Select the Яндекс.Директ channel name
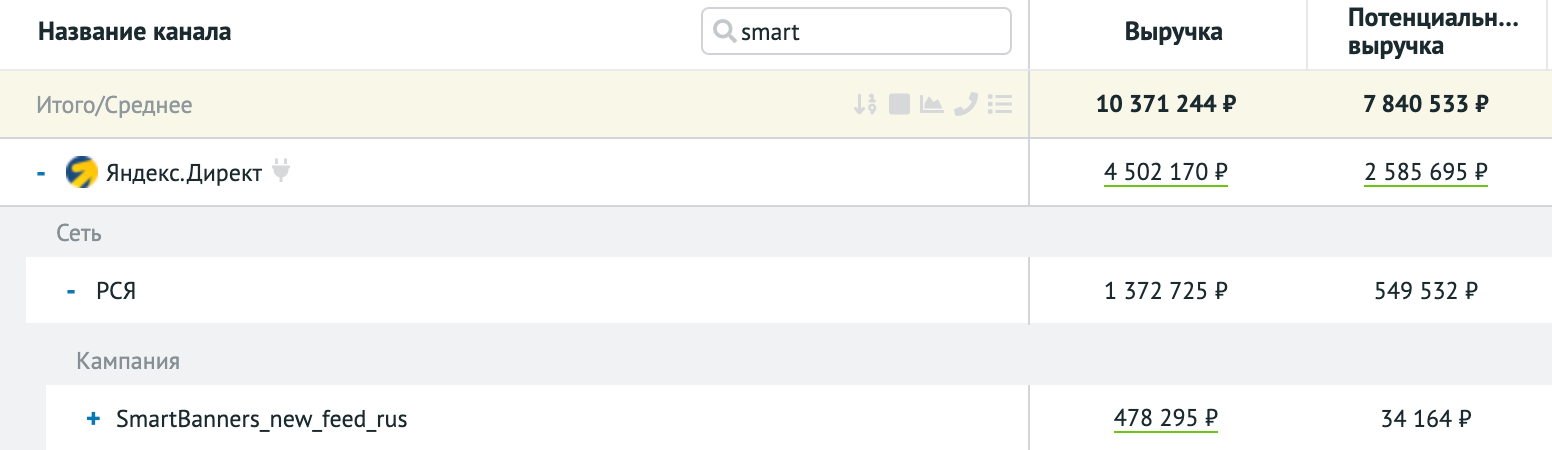Viewport: 1552px width, 450px height. [182, 173]
